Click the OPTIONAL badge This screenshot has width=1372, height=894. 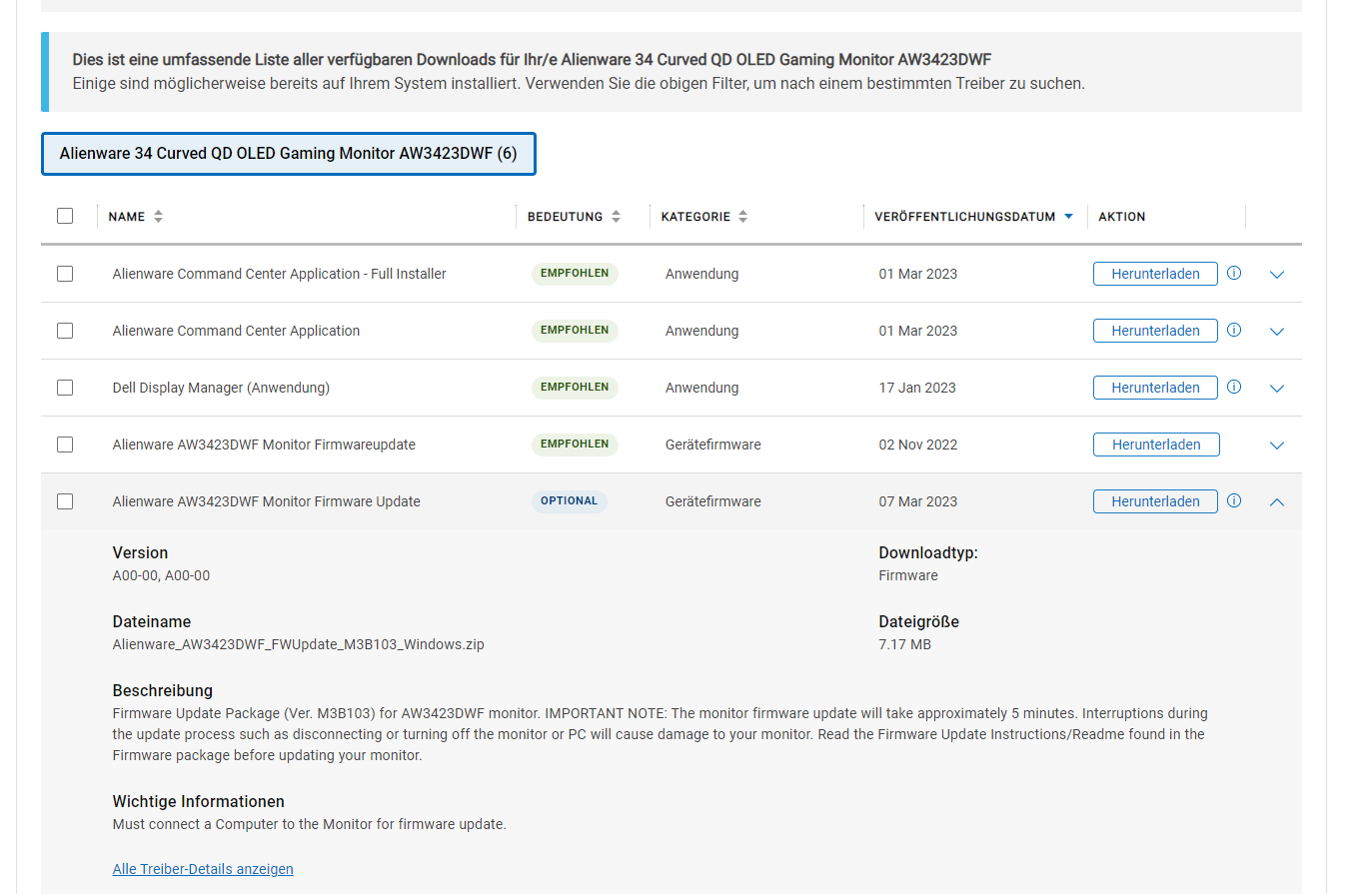(569, 501)
